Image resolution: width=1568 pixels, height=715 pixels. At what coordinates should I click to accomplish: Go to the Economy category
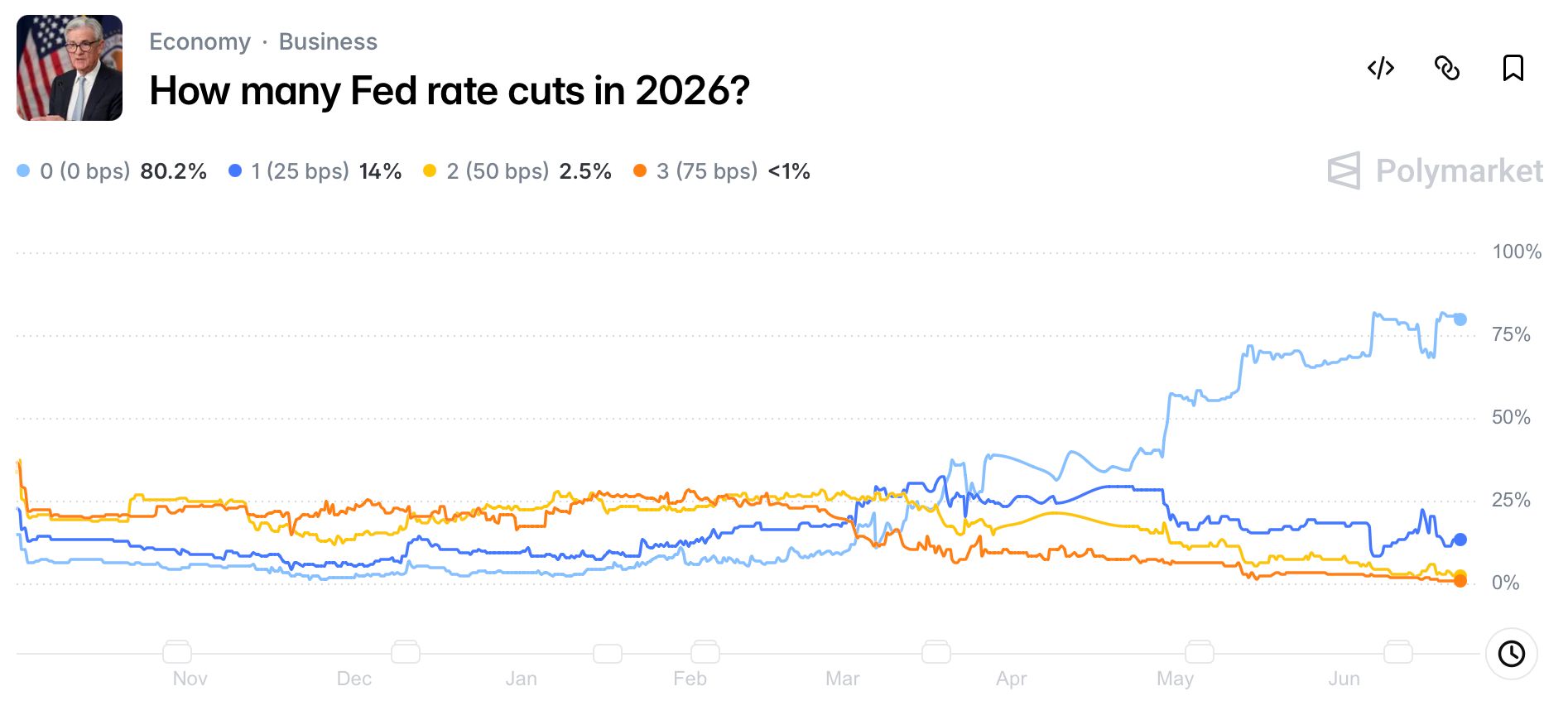point(200,41)
